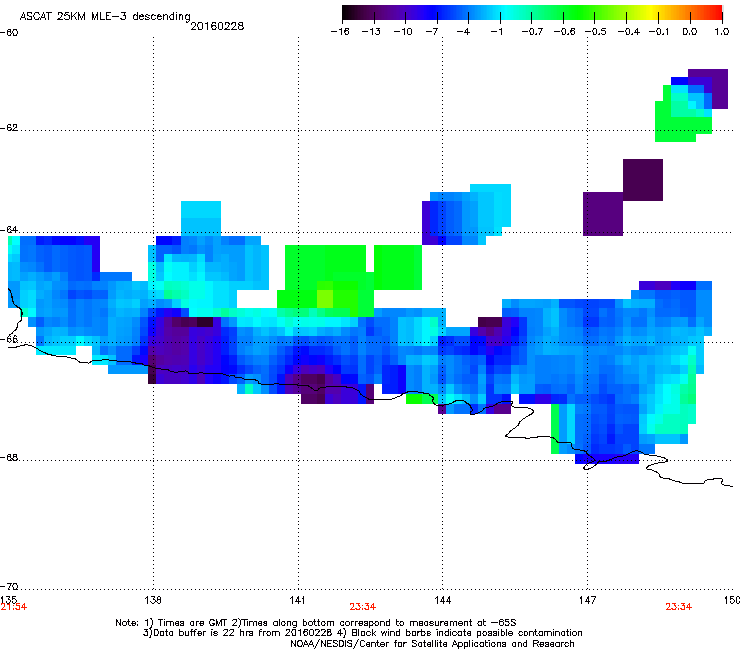Viewport: 740px width, 650px height.
Task: Click the 1.0 label on the color scale
Action: point(722,32)
